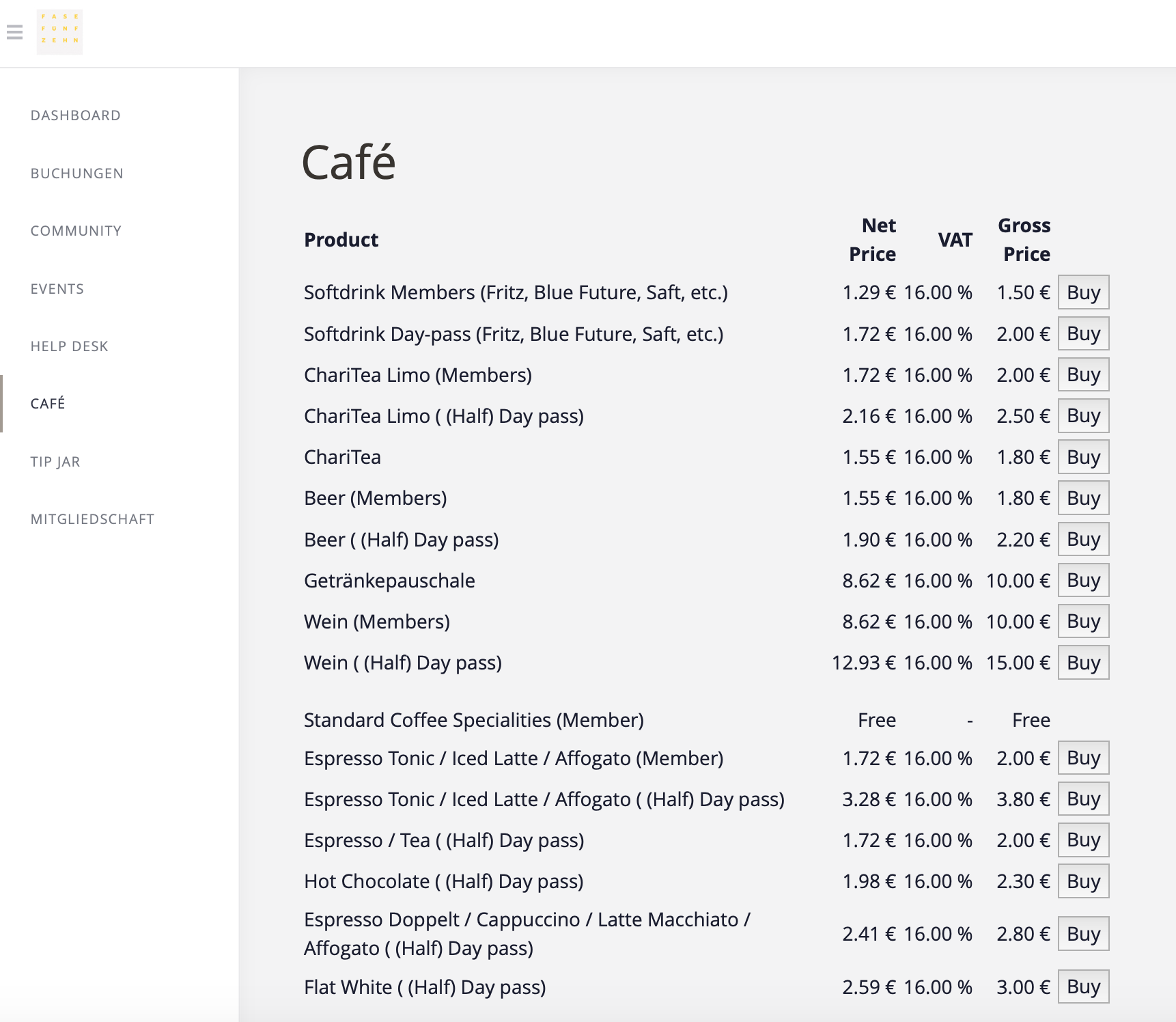Click the Product column header
Image resolution: width=1176 pixels, height=1022 pixels.
click(x=341, y=239)
